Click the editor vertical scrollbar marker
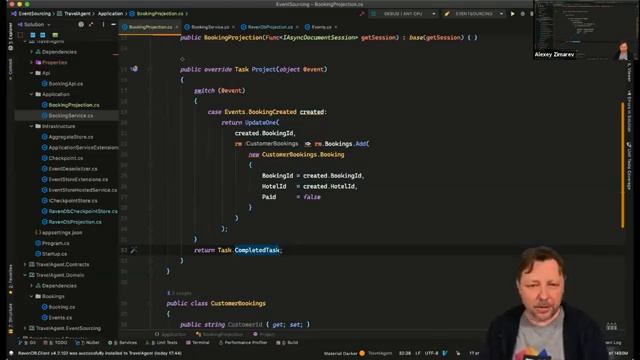 (x=622, y=165)
